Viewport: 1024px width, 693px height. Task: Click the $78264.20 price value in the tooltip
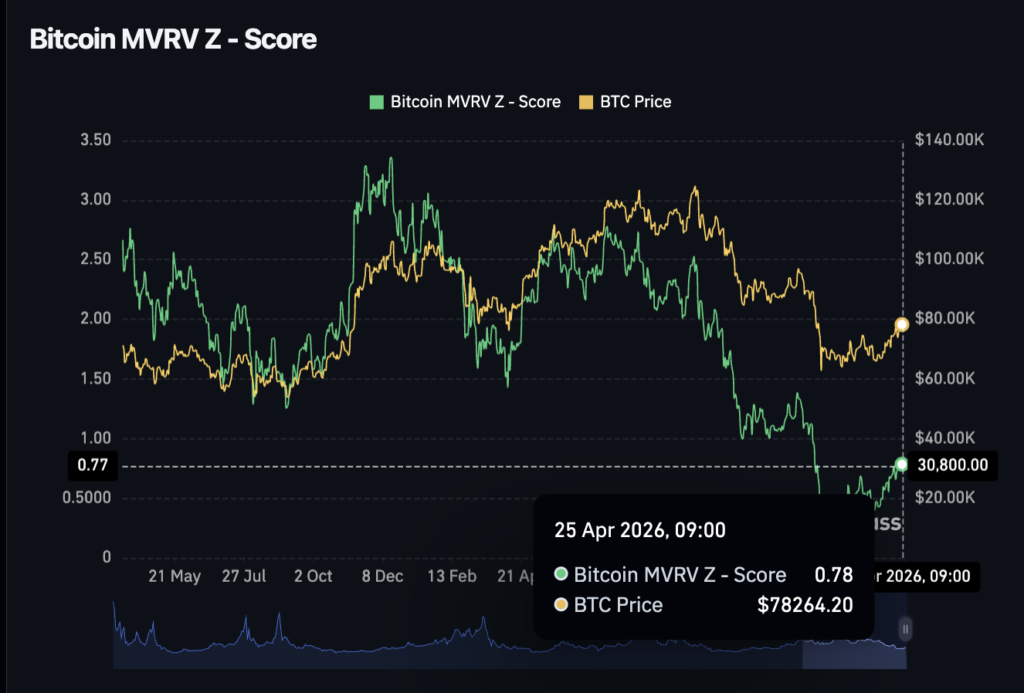tap(805, 605)
